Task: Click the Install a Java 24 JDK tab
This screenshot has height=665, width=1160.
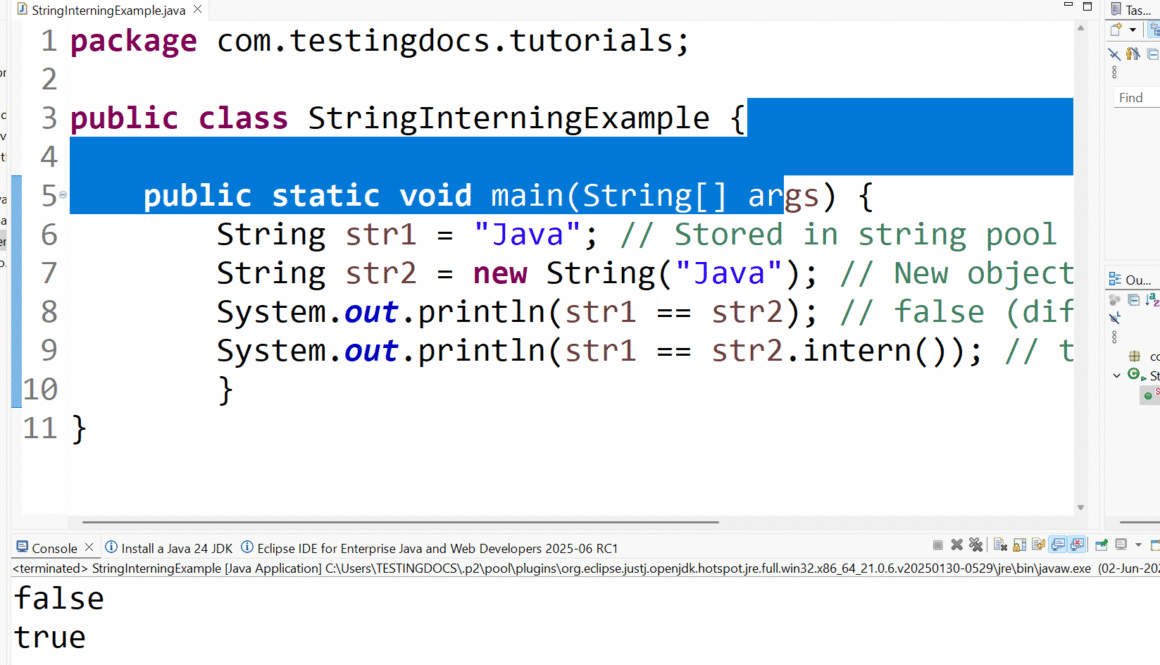Action: [168, 548]
